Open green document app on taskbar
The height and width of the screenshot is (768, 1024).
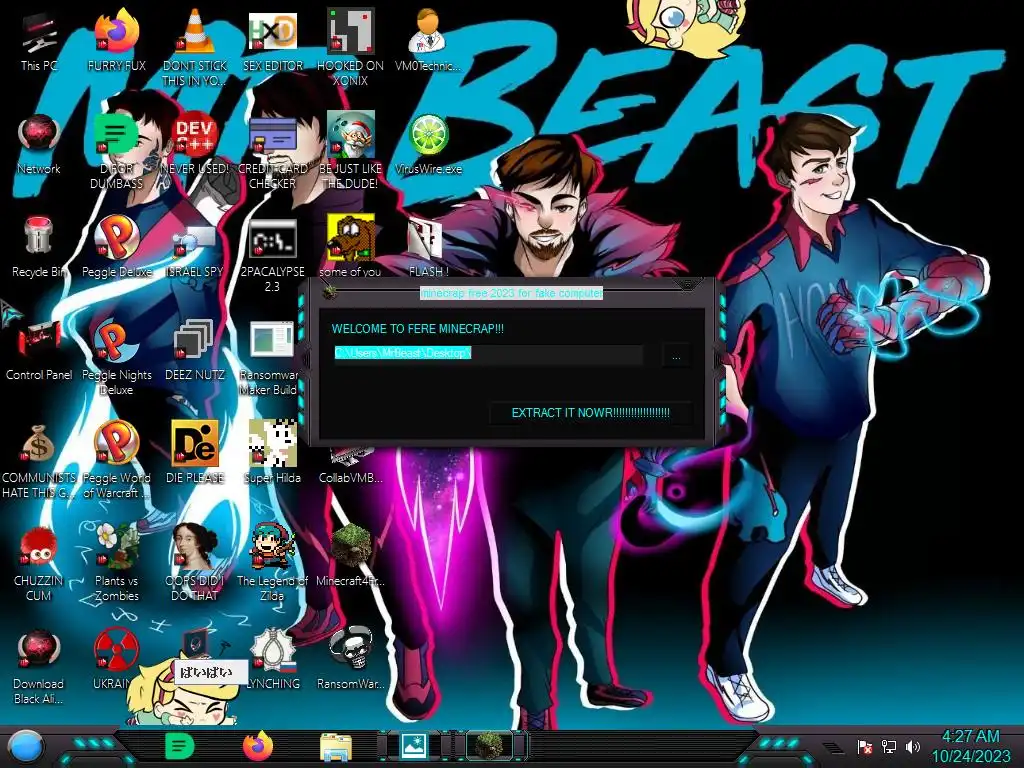[x=179, y=746]
